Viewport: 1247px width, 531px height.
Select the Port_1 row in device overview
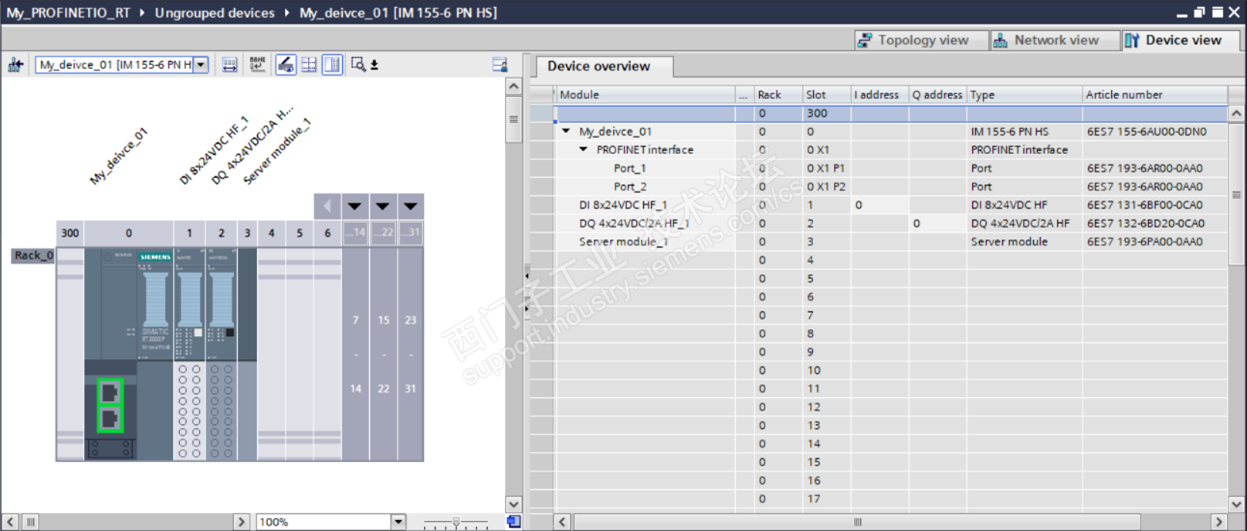[x=890, y=168]
